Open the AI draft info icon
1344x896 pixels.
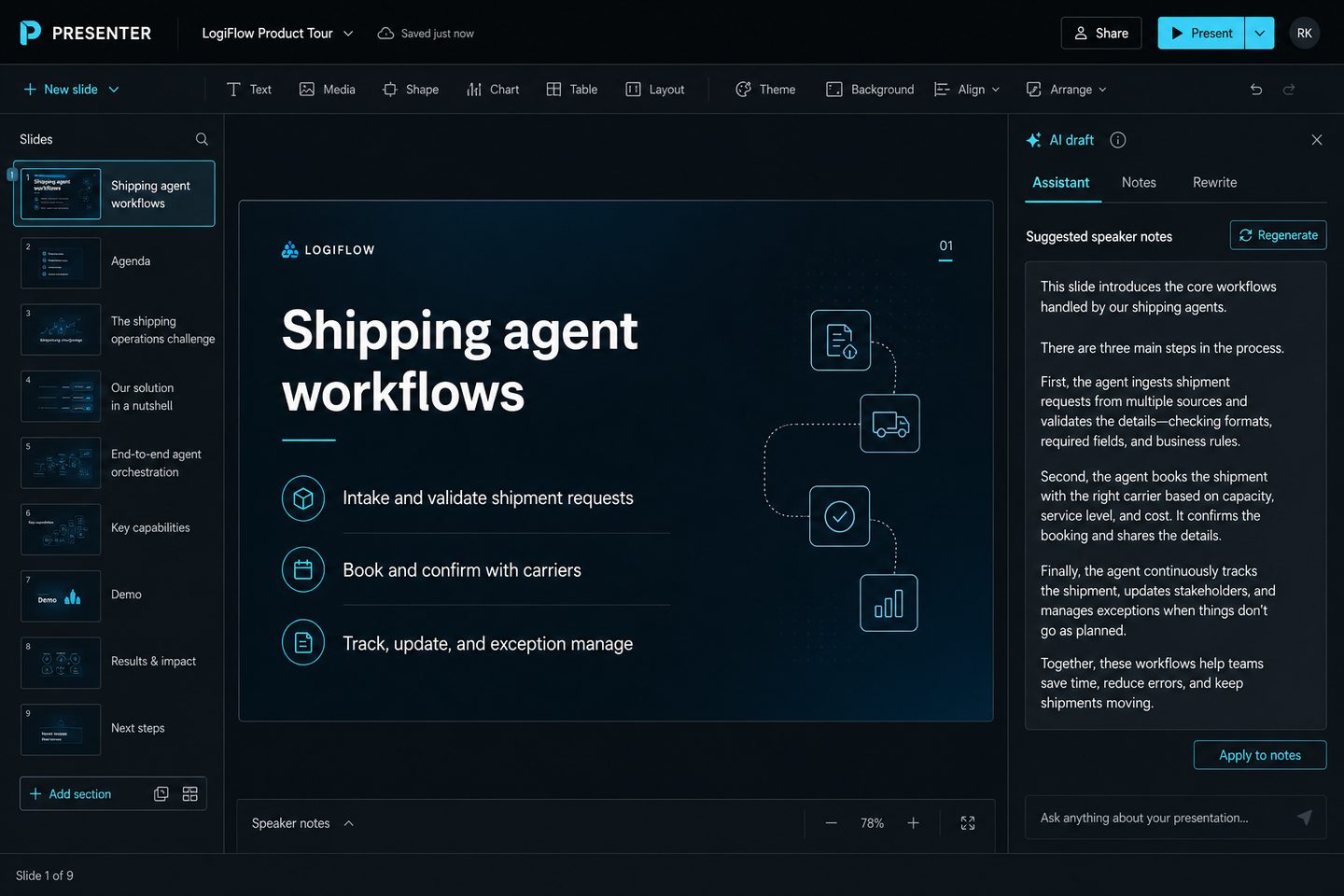(x=1118, y=140)
